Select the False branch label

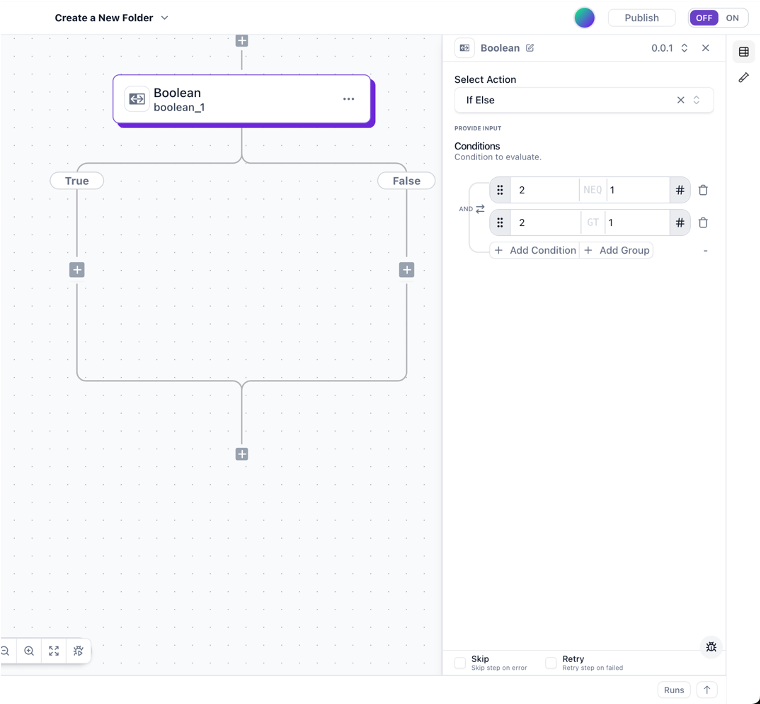pyautogui.click(x=406, y=181)
